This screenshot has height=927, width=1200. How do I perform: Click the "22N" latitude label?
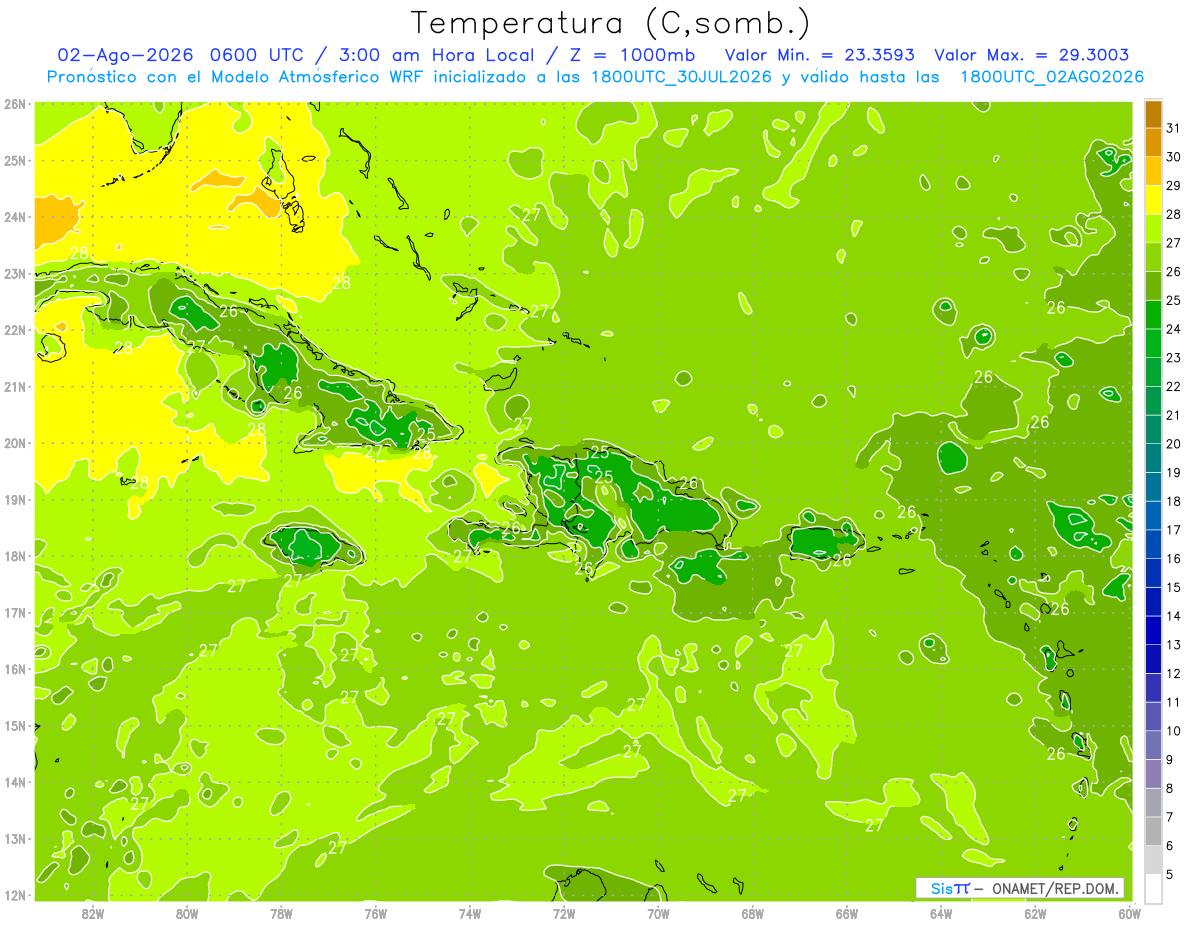pyautogui.click(x=15, y=330)
